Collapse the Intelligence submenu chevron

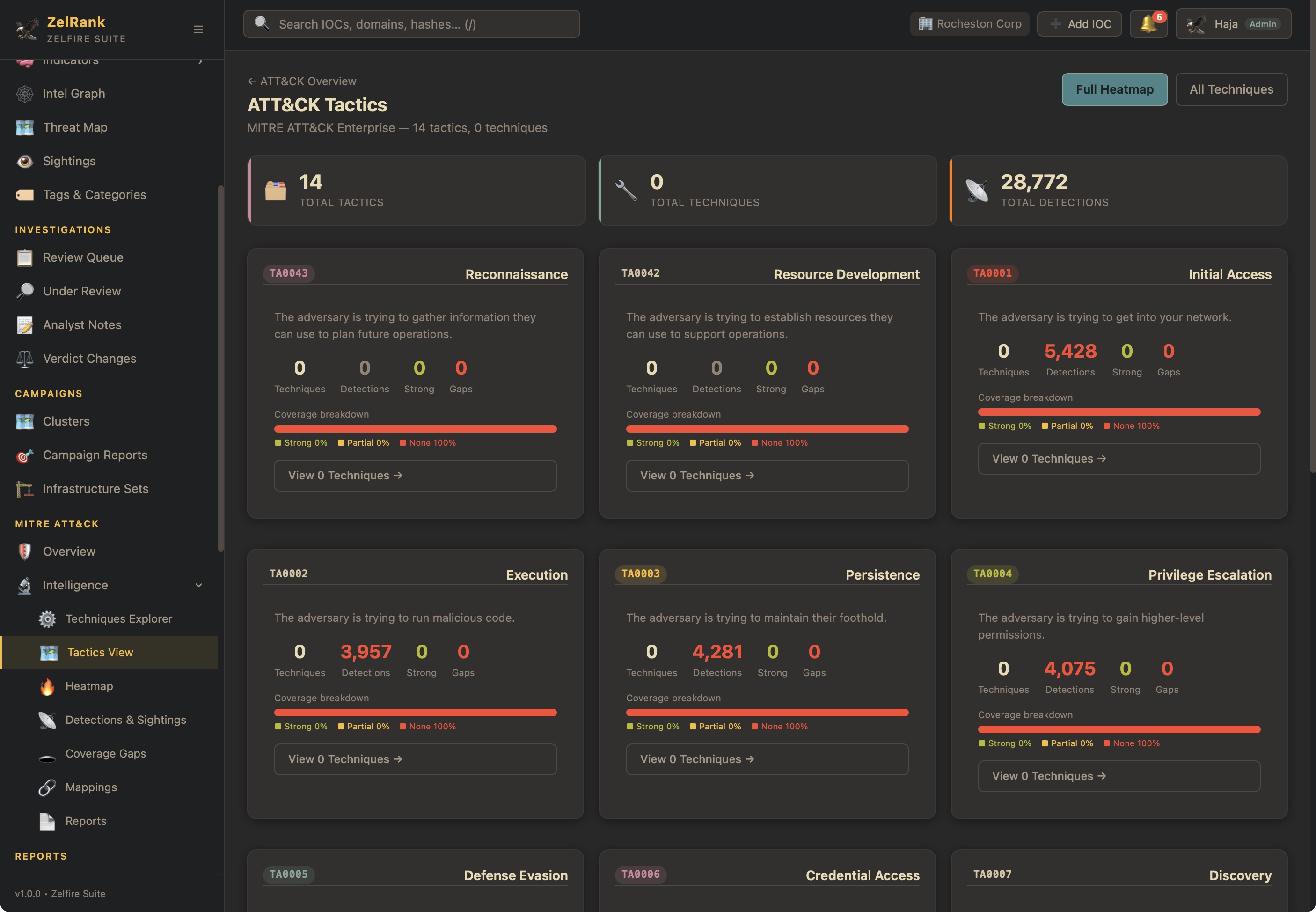point(198,585)
